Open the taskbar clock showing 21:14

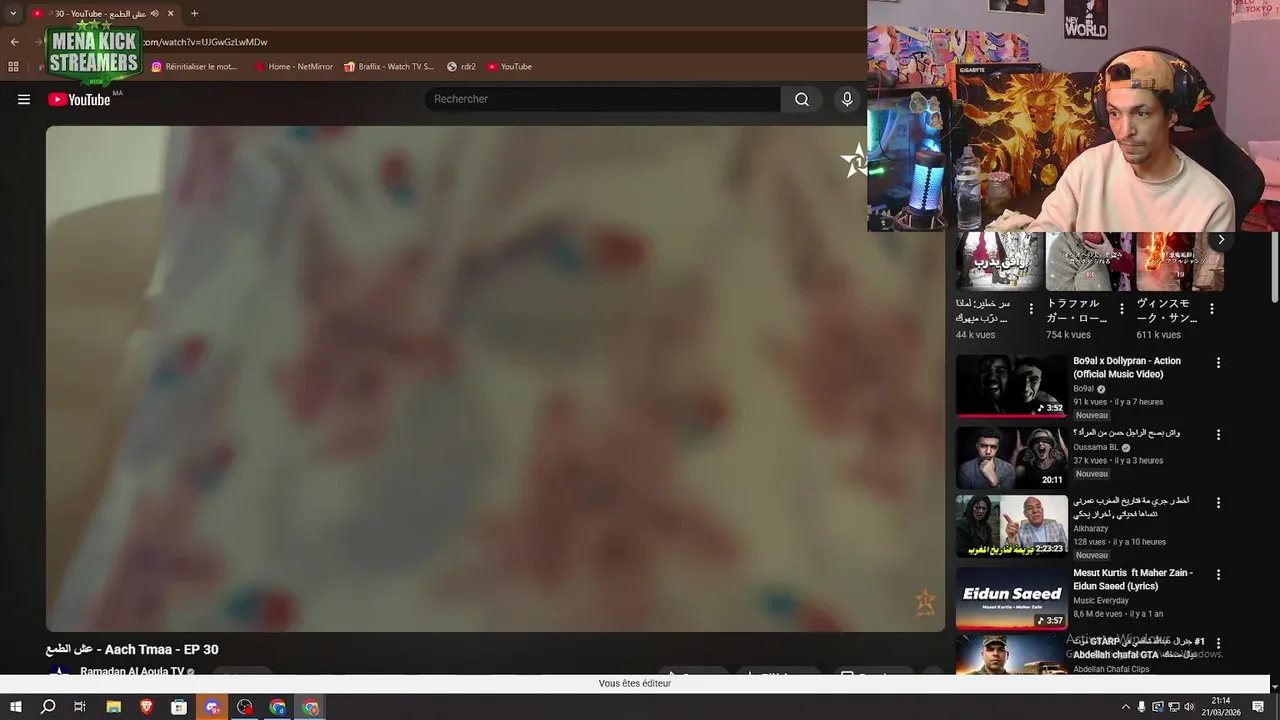click(1221, 707)
